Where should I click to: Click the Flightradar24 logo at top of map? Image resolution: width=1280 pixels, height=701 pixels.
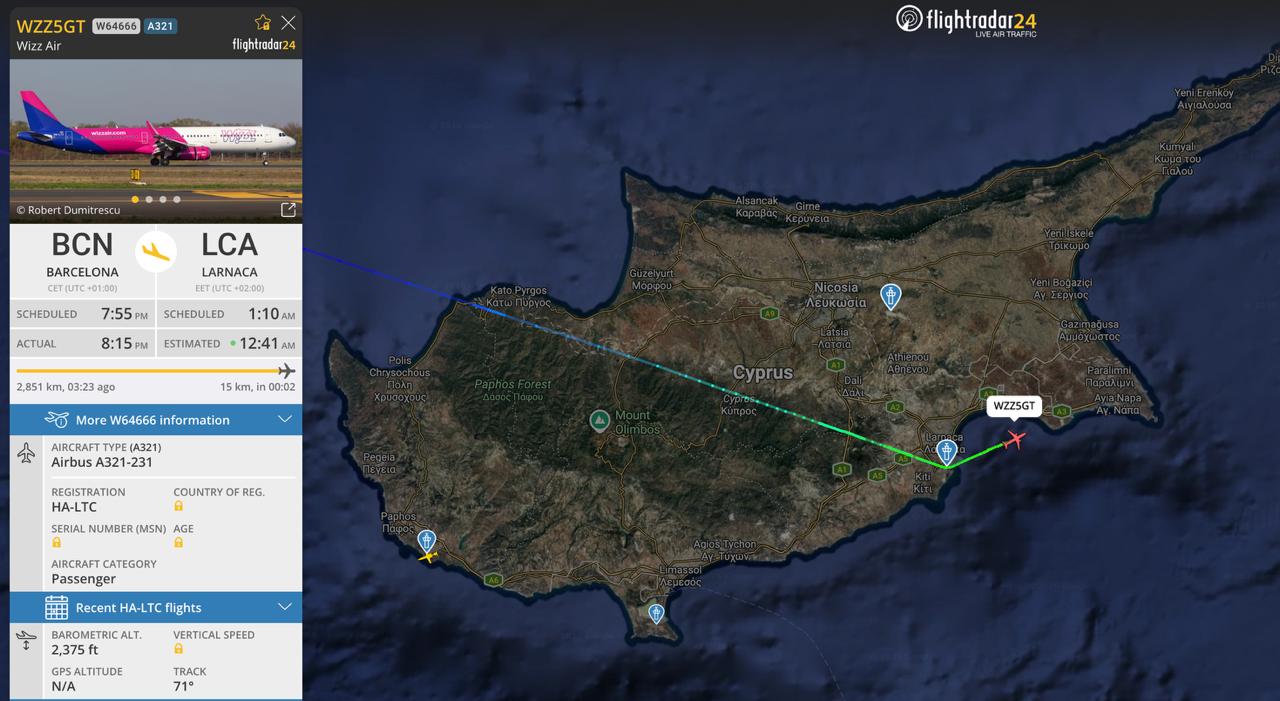pyautogui.click(x=966, y=20)
